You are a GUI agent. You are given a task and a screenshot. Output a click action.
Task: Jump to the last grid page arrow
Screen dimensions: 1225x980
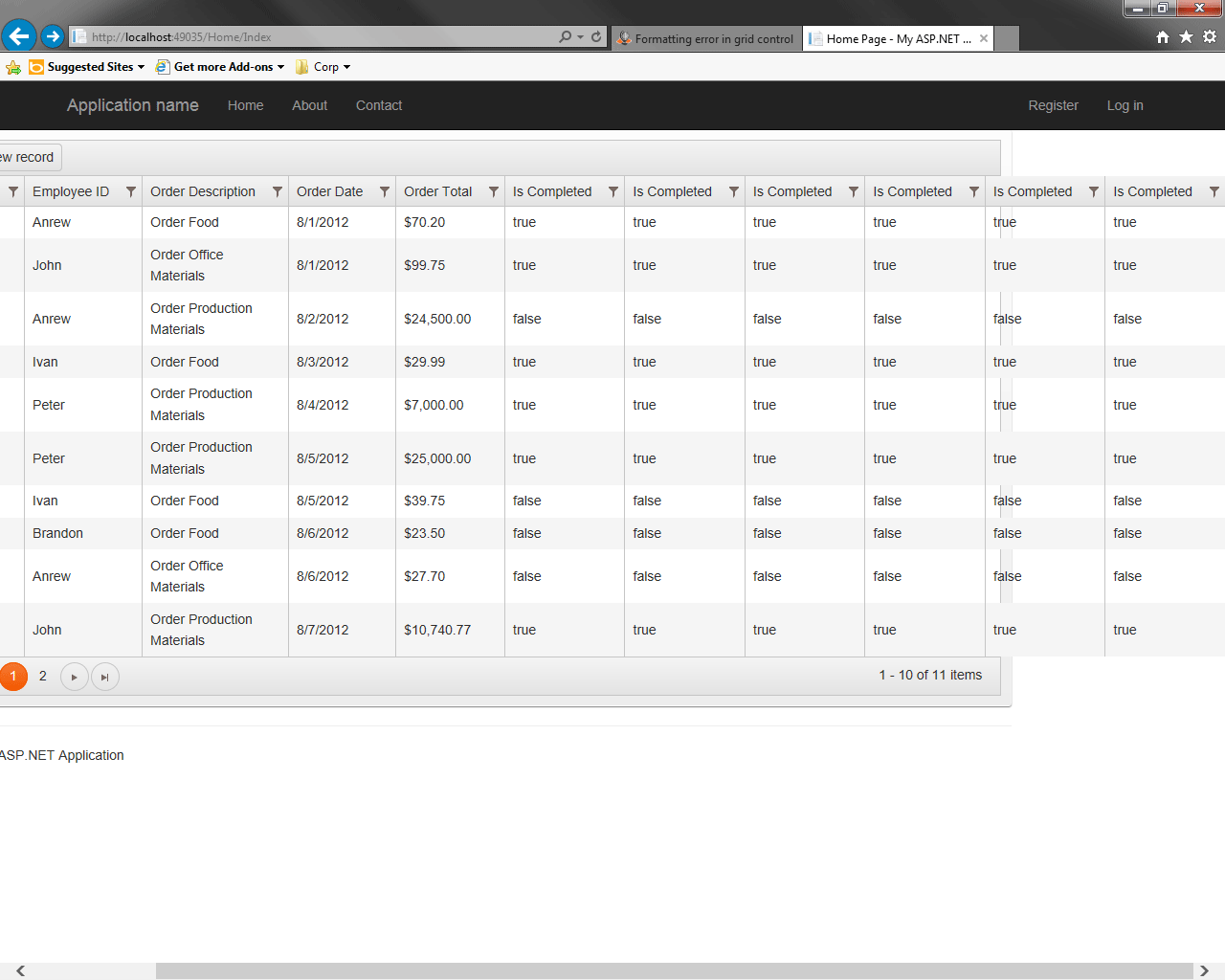pyautogui.click(x=105, y=677)
